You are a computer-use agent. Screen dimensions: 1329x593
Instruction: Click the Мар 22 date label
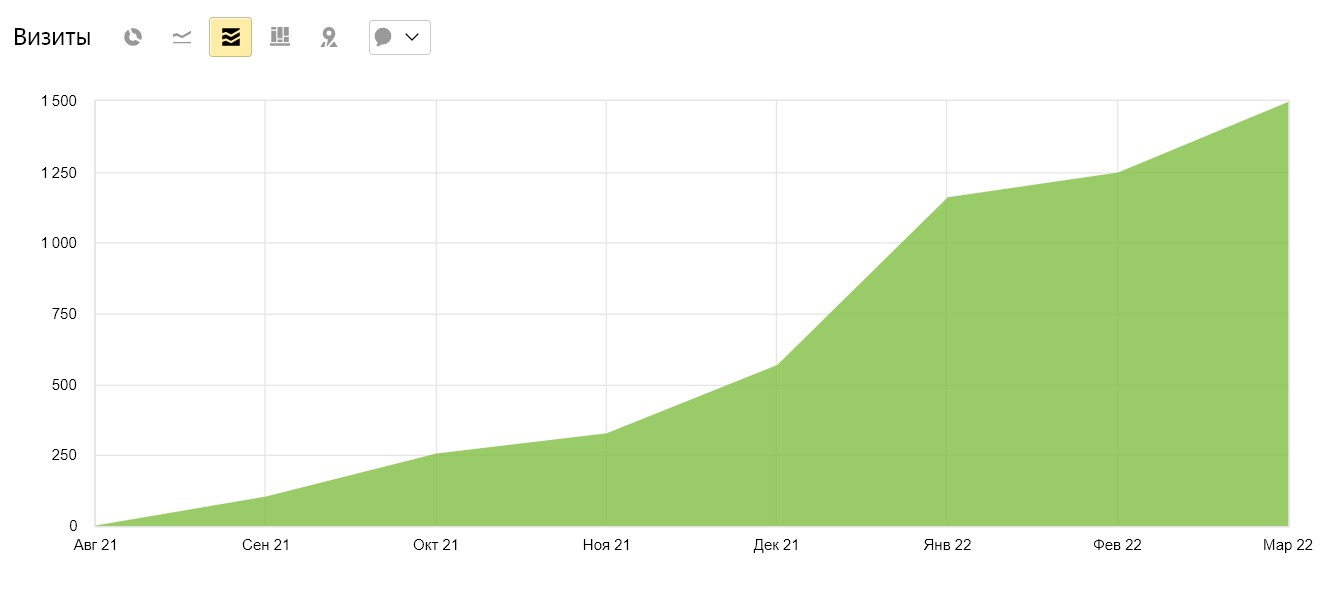coord(1288,545)
